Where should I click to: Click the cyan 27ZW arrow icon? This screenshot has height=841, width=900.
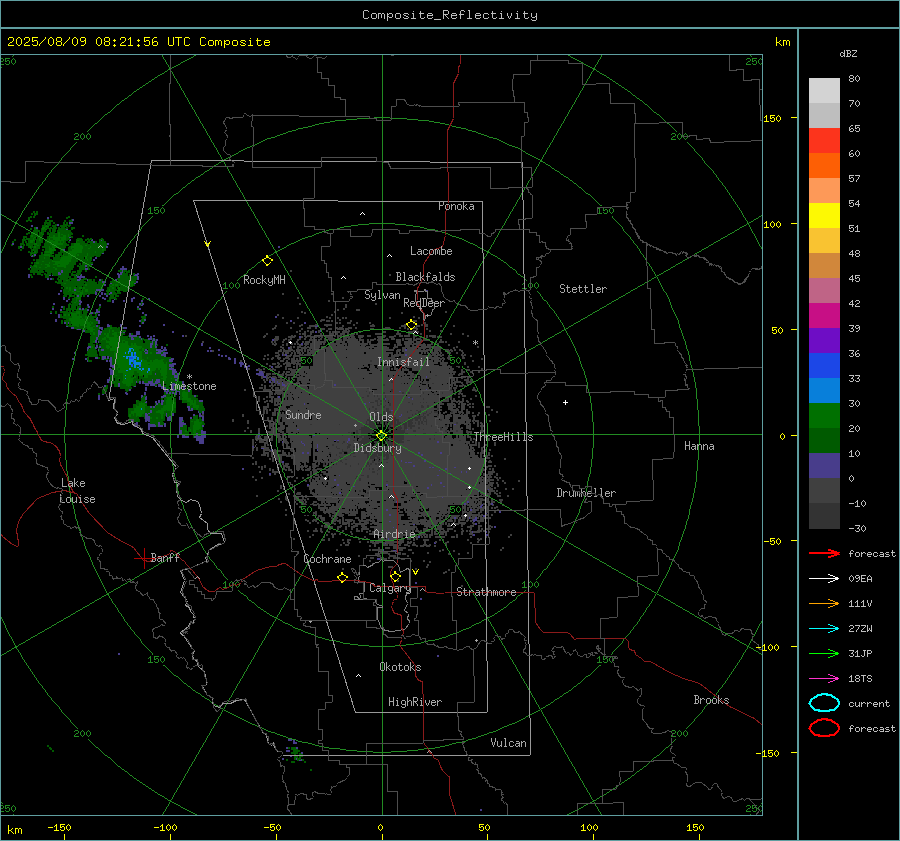tap(824, 629)
